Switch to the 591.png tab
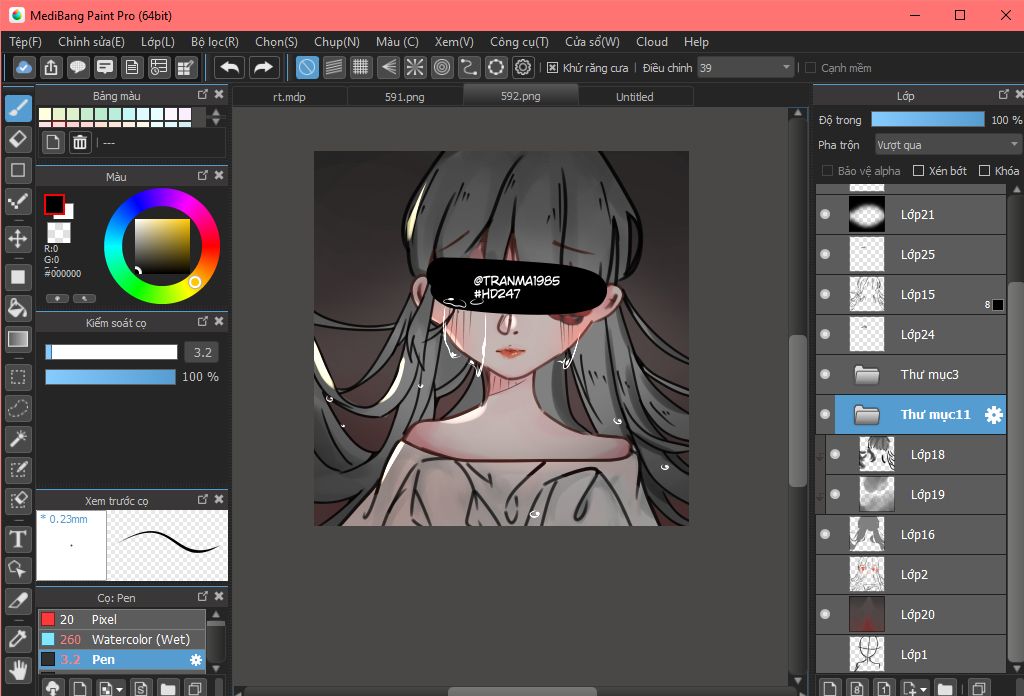1024x696 pixels. tap(404, 97)
